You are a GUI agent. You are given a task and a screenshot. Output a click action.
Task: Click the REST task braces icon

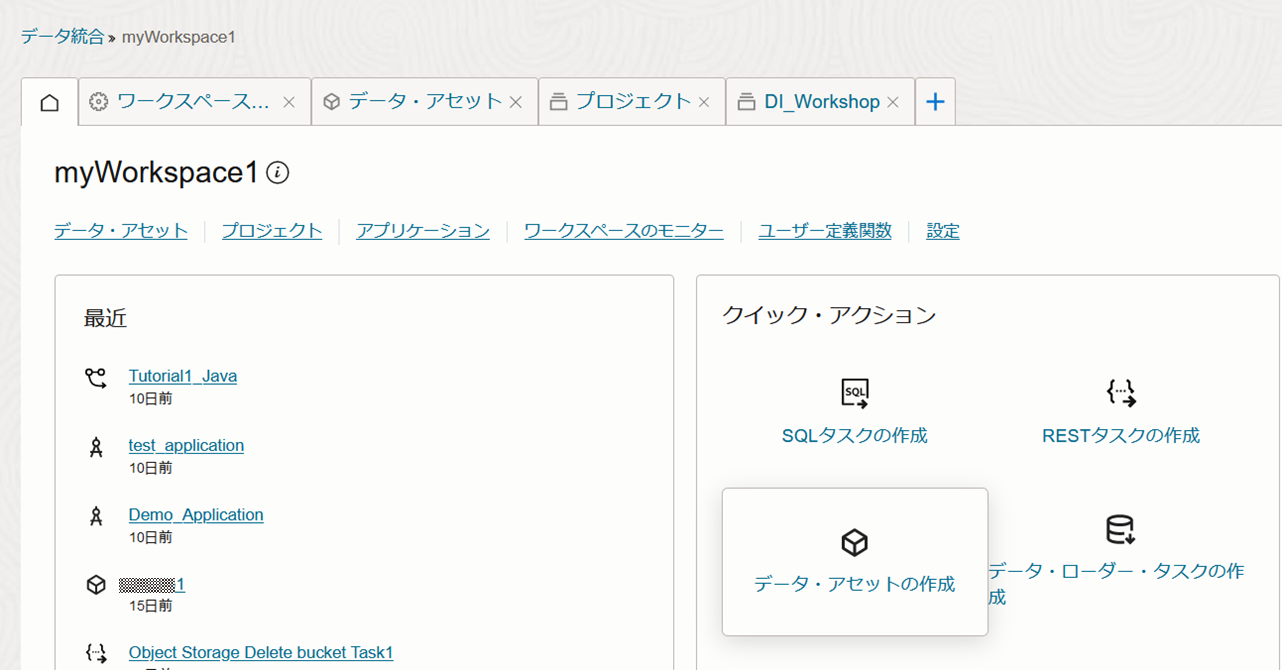point(1121,392)
